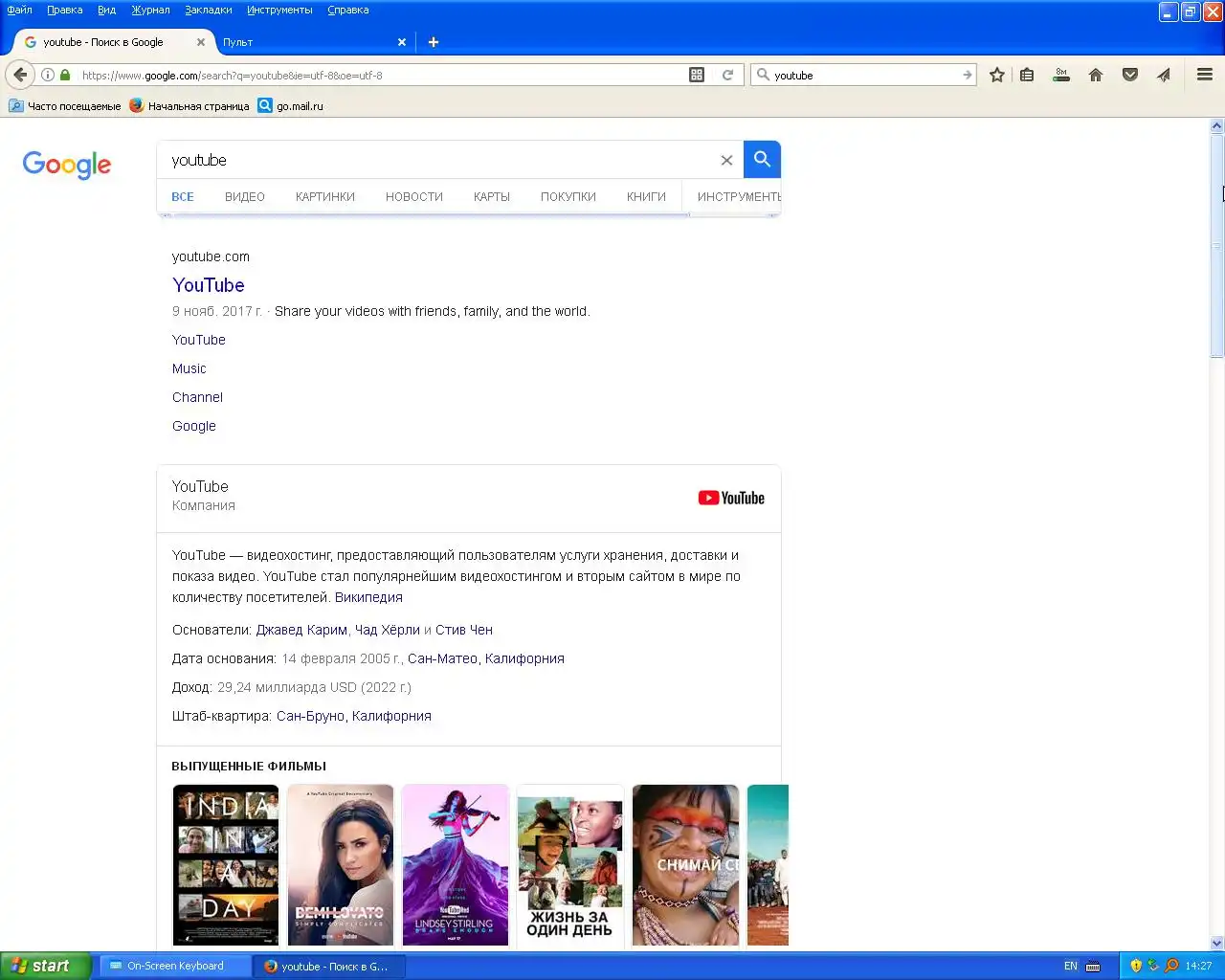Click the green padlock security icon

click(65, 75)
